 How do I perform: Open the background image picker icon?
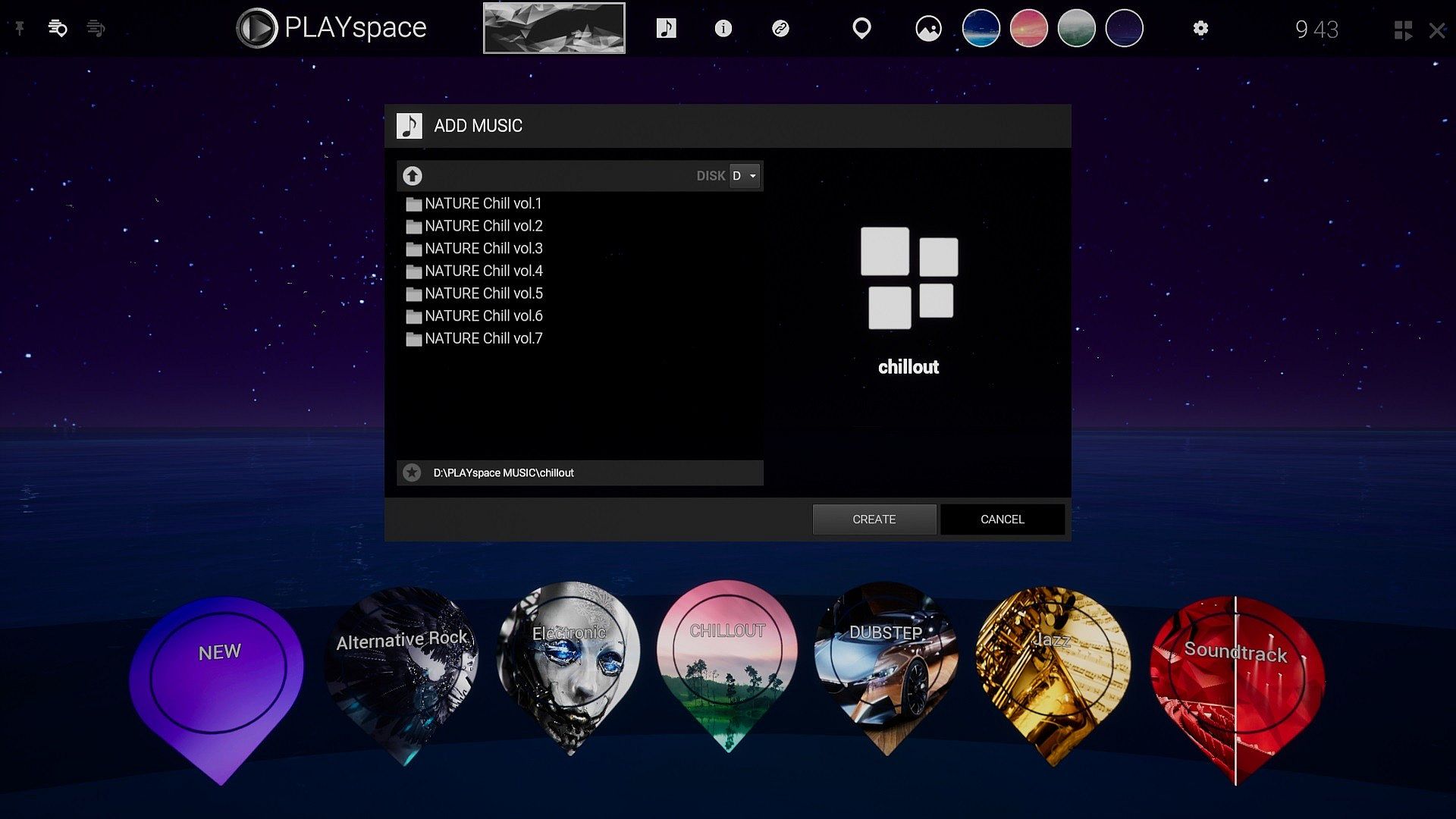point(928,29)
